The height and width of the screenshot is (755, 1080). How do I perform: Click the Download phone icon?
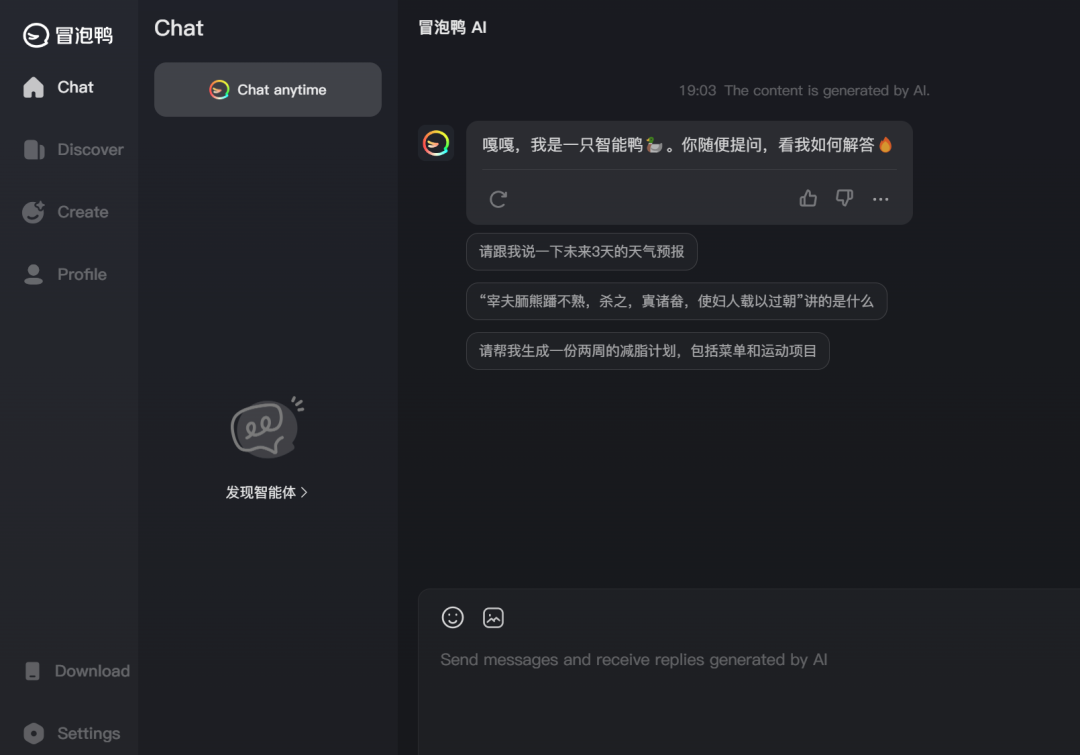click(32, 671)
